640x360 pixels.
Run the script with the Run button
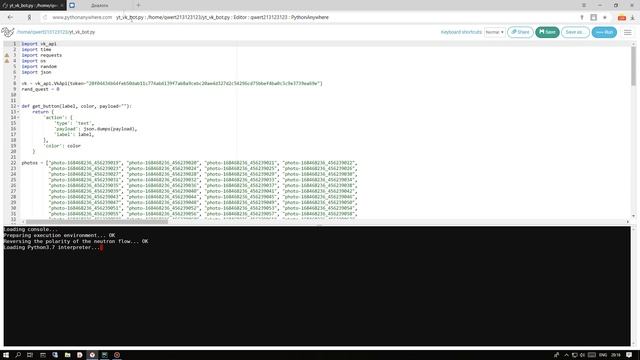(x=604, y=32)
